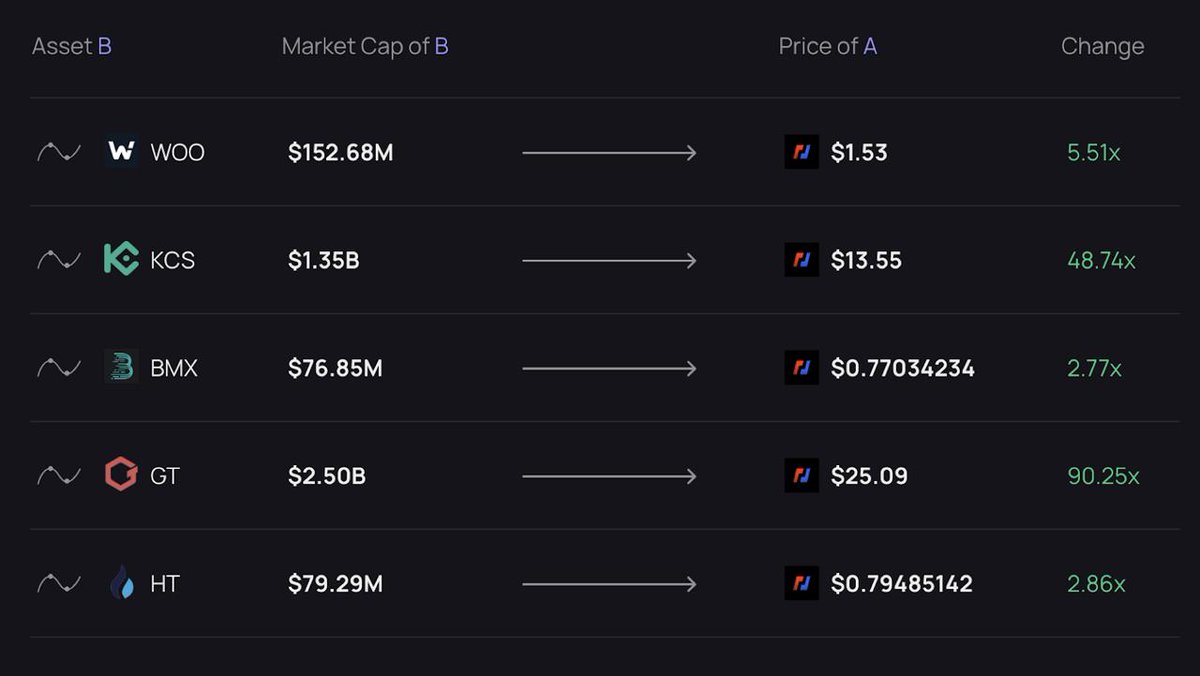The height and width of the screenshot is (676, 1200).
Task: Open the chart icon in WOO row
Action: click(x=59, y=152)
